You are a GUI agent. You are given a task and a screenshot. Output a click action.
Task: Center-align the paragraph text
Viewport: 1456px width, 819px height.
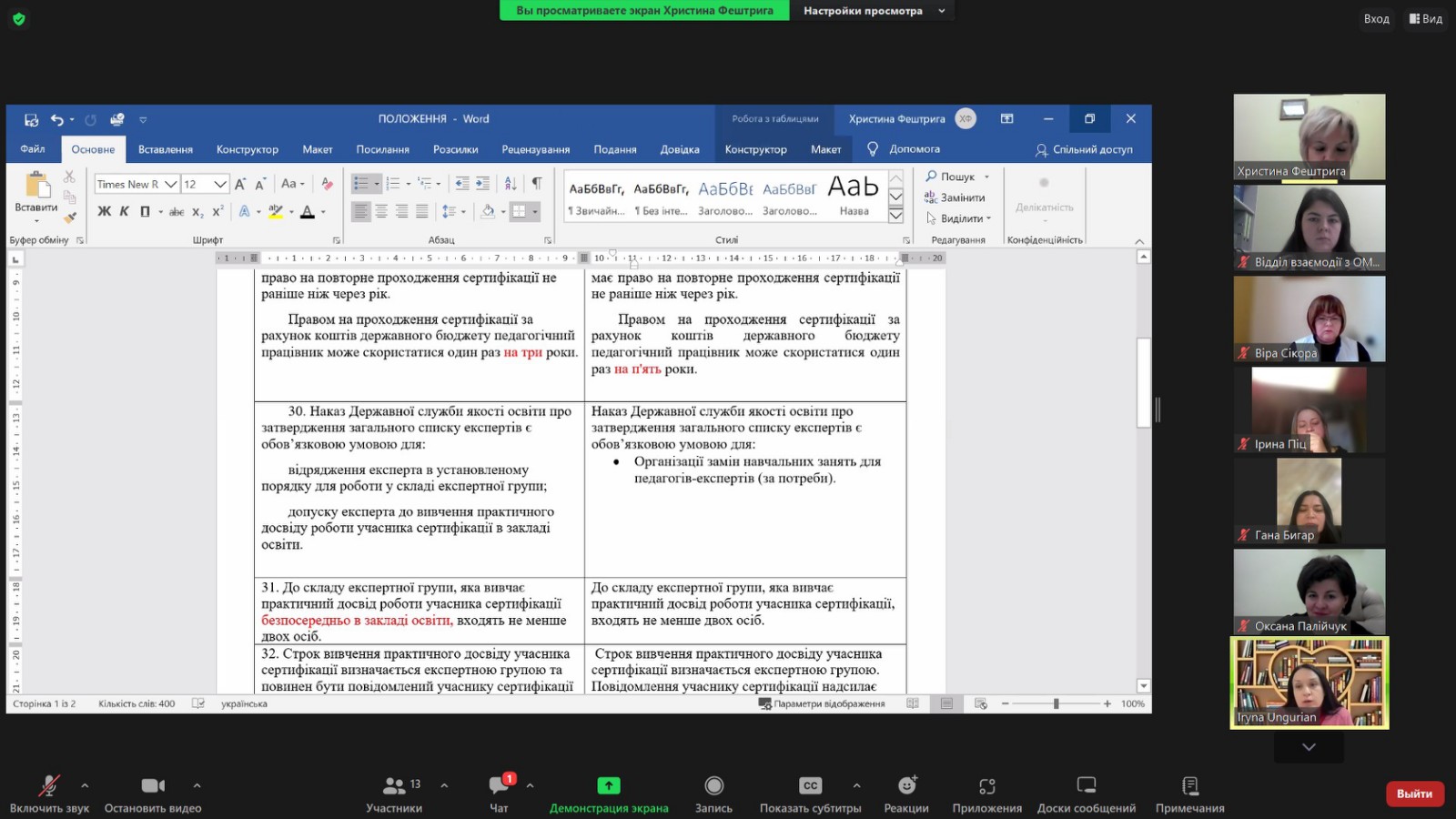[x=381, y=211]
